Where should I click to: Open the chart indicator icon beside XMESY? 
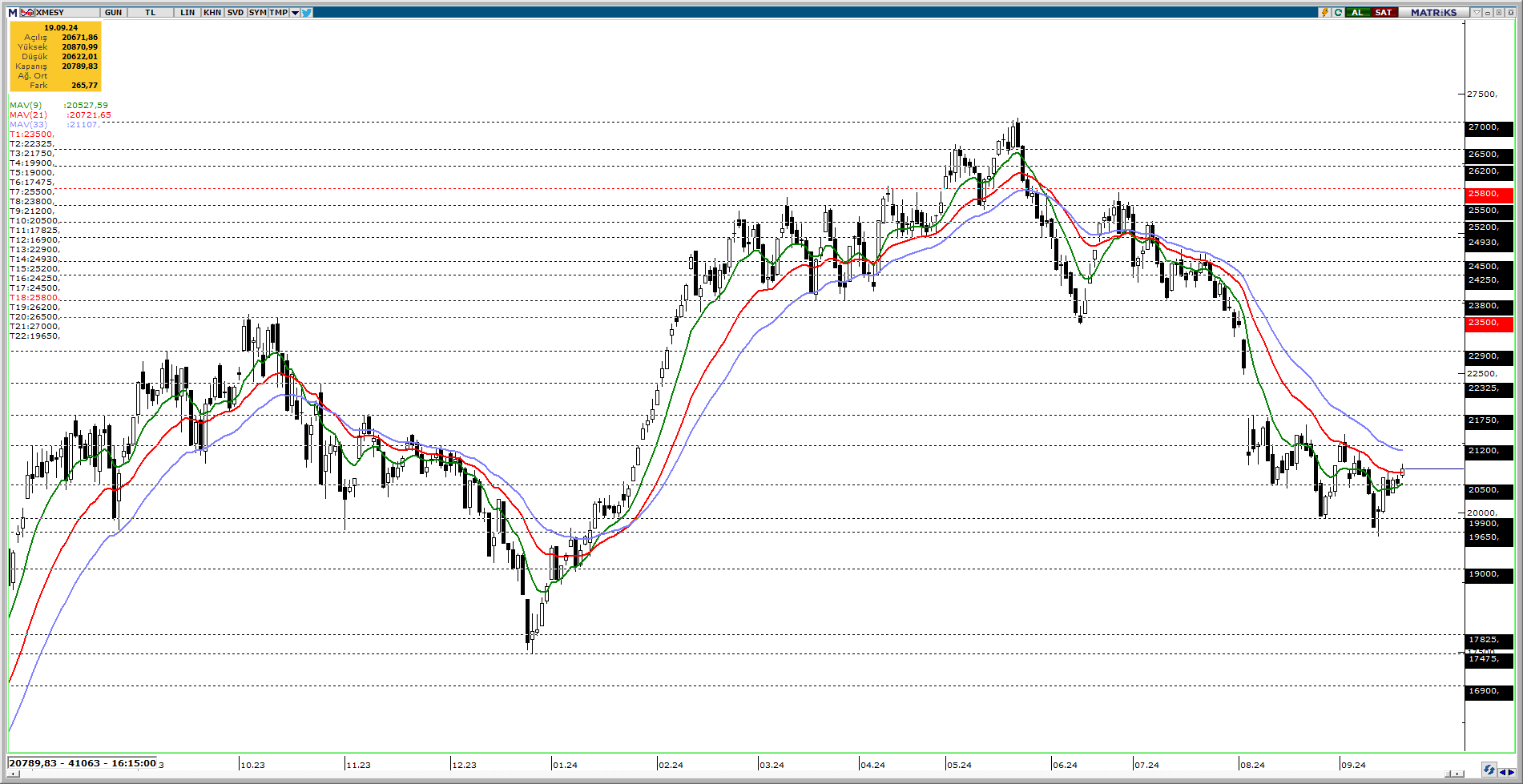[x=27, y=12]
